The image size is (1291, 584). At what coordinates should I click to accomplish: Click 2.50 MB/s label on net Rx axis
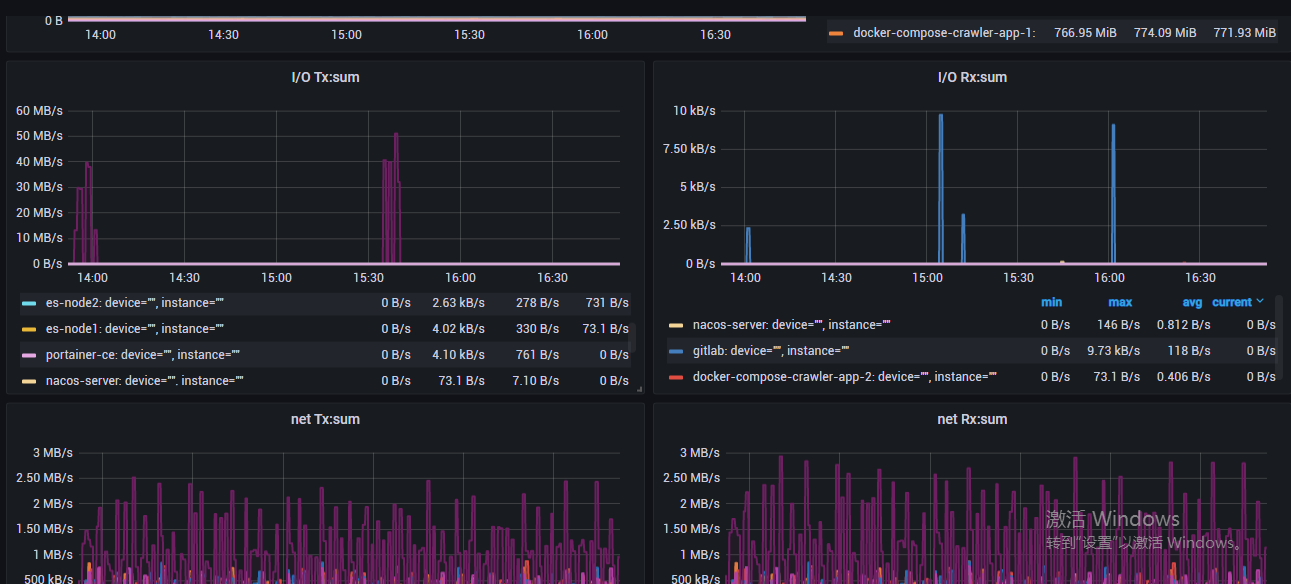click(x=691, y=478)
